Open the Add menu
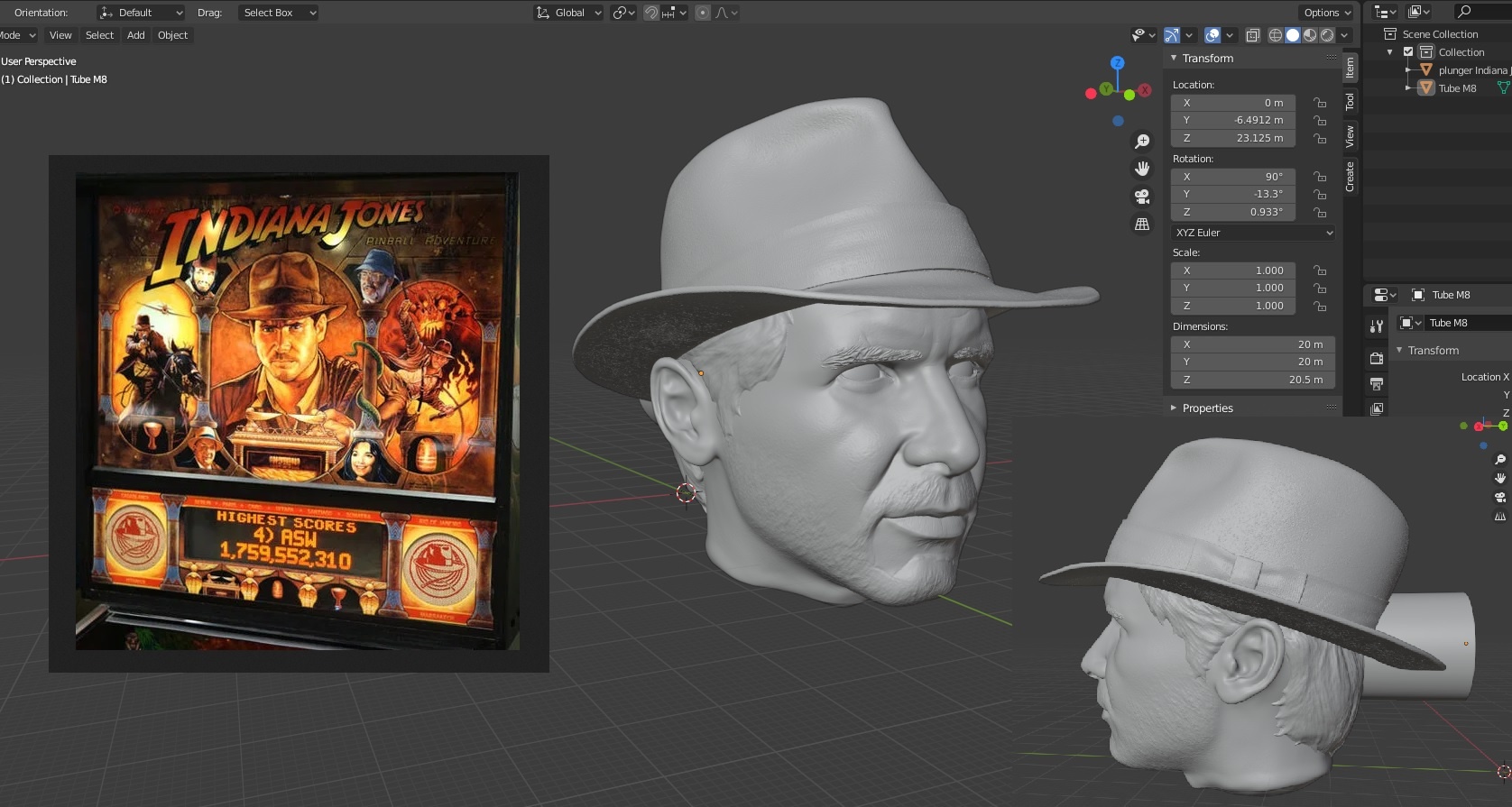1512x807 pixels. pyautogui.click(x=136, y=35)
